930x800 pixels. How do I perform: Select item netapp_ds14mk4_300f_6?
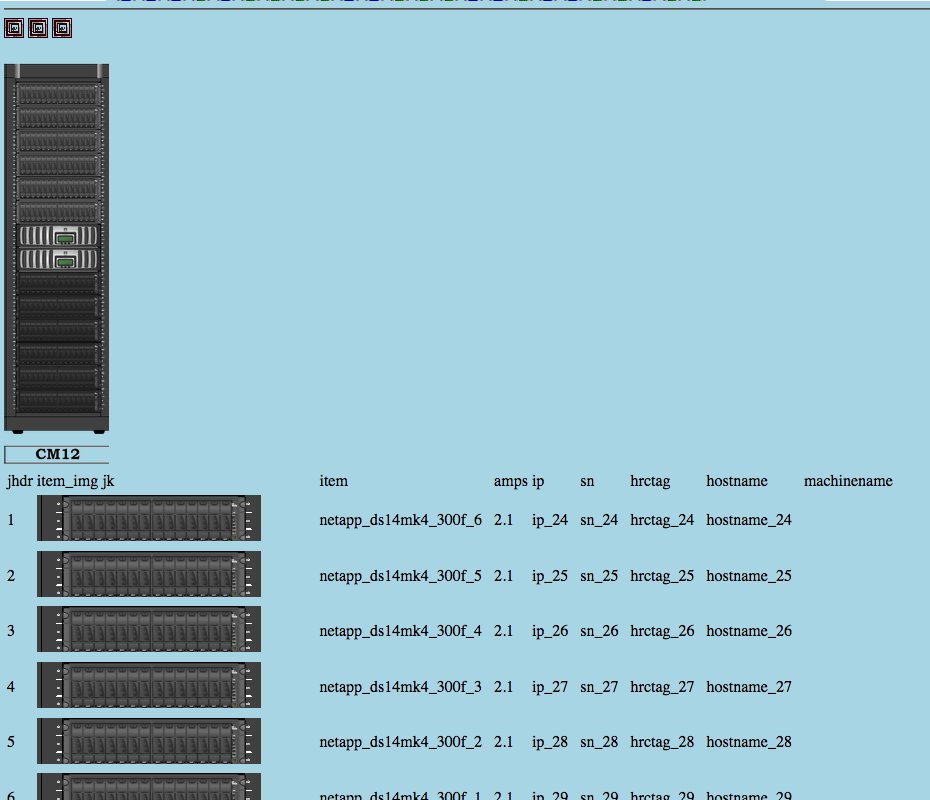400,520
